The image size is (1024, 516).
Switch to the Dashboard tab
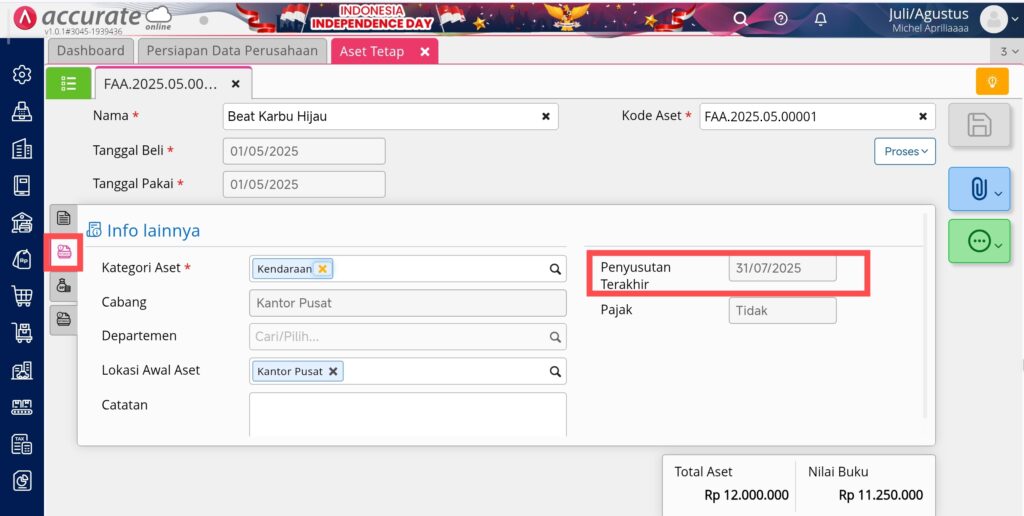(90, 51)
